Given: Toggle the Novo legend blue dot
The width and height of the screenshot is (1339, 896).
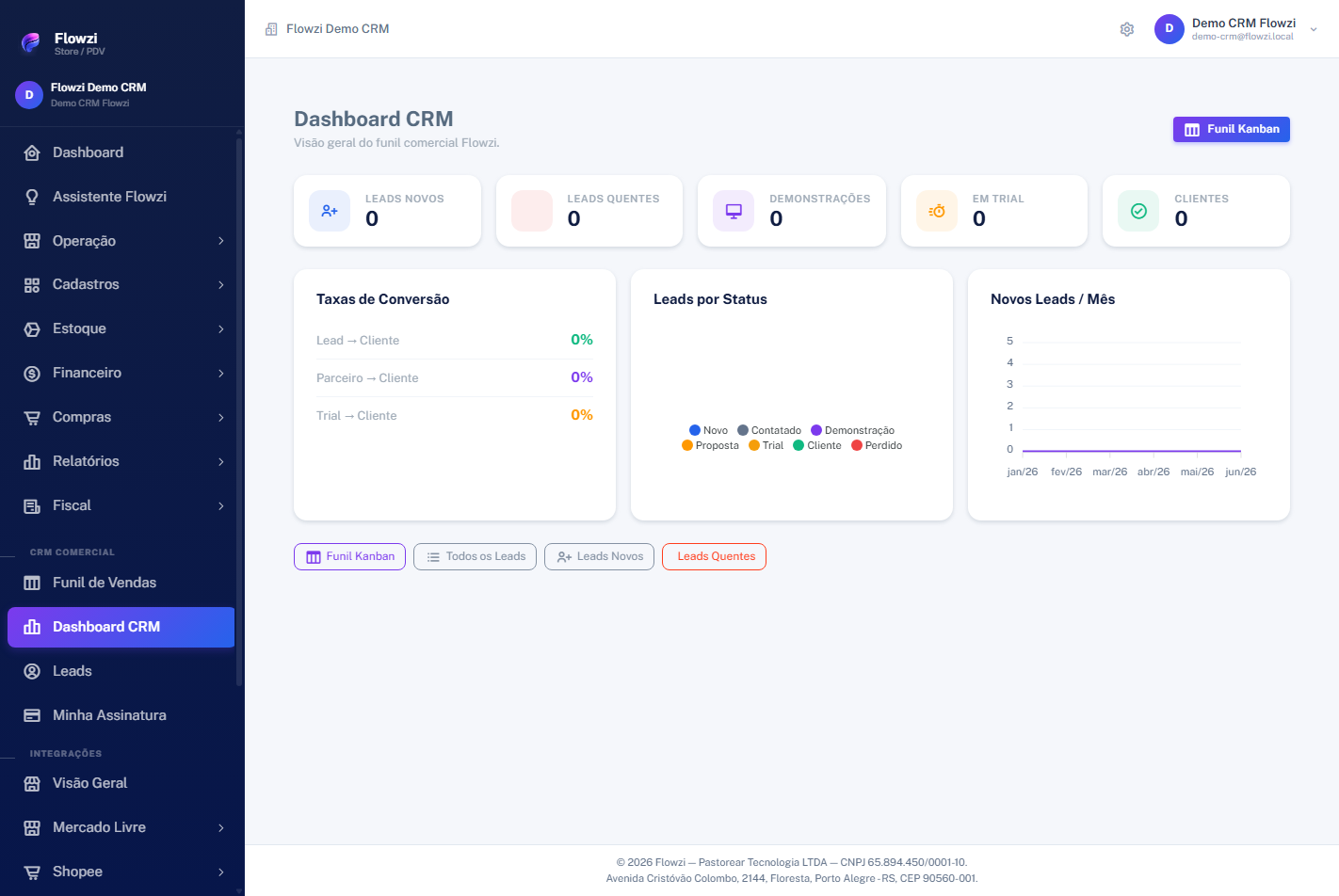Looking at the screenshot, I should tap(695, 430).
